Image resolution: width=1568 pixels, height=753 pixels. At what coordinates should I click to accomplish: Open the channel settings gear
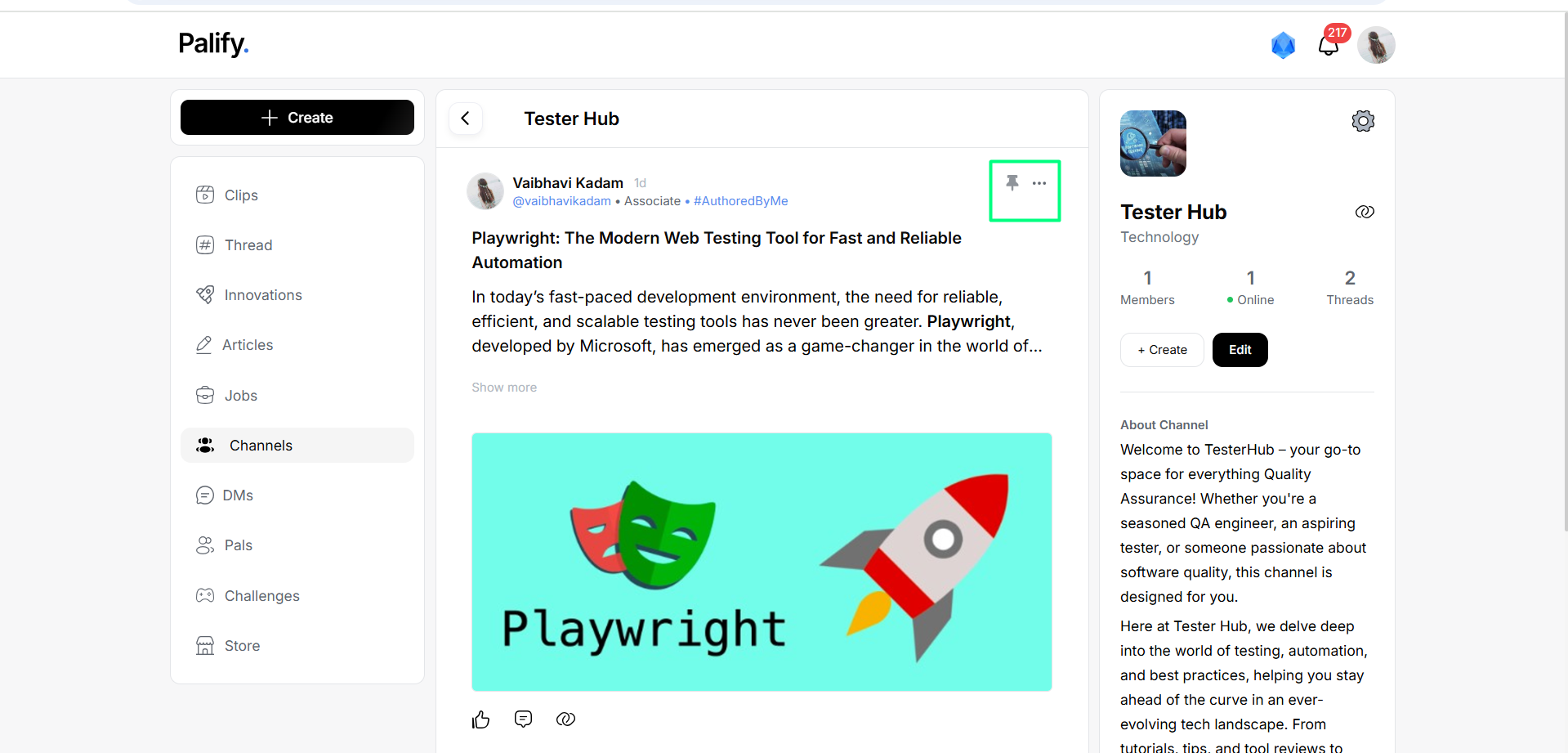click(1363, 121)
